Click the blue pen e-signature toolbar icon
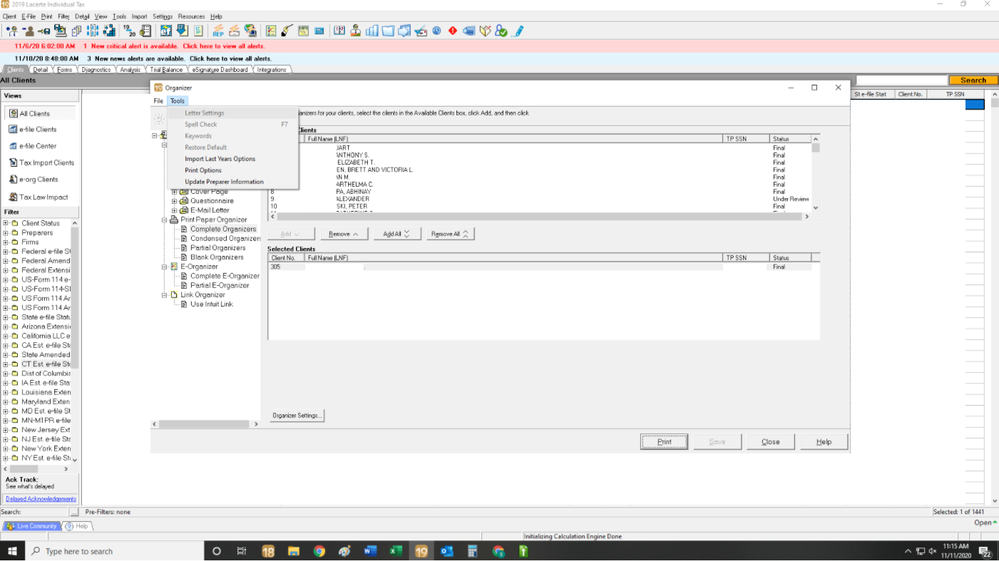The height and width of the screenshot is (561, 999). [x=519, y=31]
